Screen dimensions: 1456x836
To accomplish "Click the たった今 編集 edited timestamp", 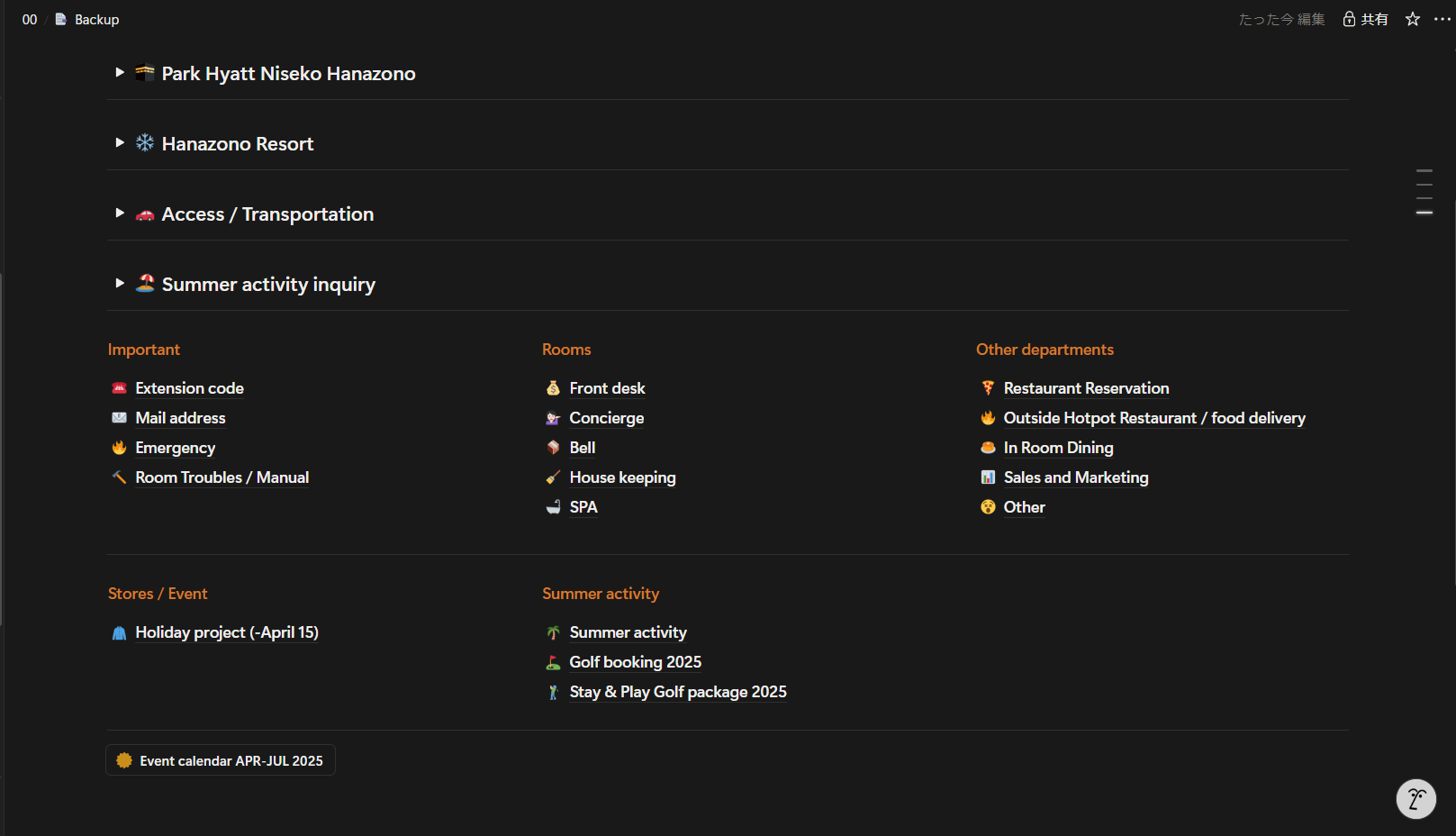I will [1281, 19].
